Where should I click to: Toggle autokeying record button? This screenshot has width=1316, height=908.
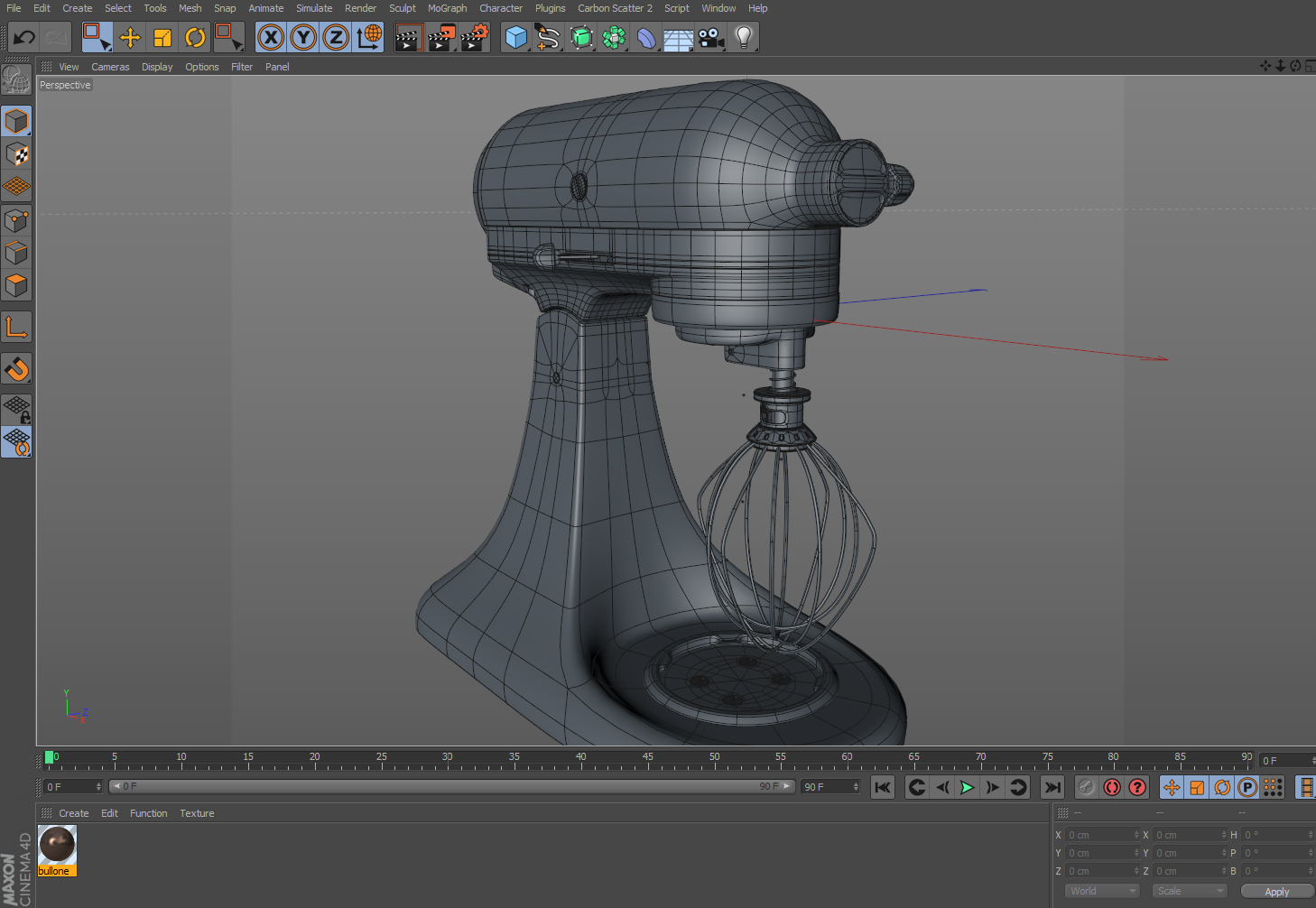tap(1112, 787)
